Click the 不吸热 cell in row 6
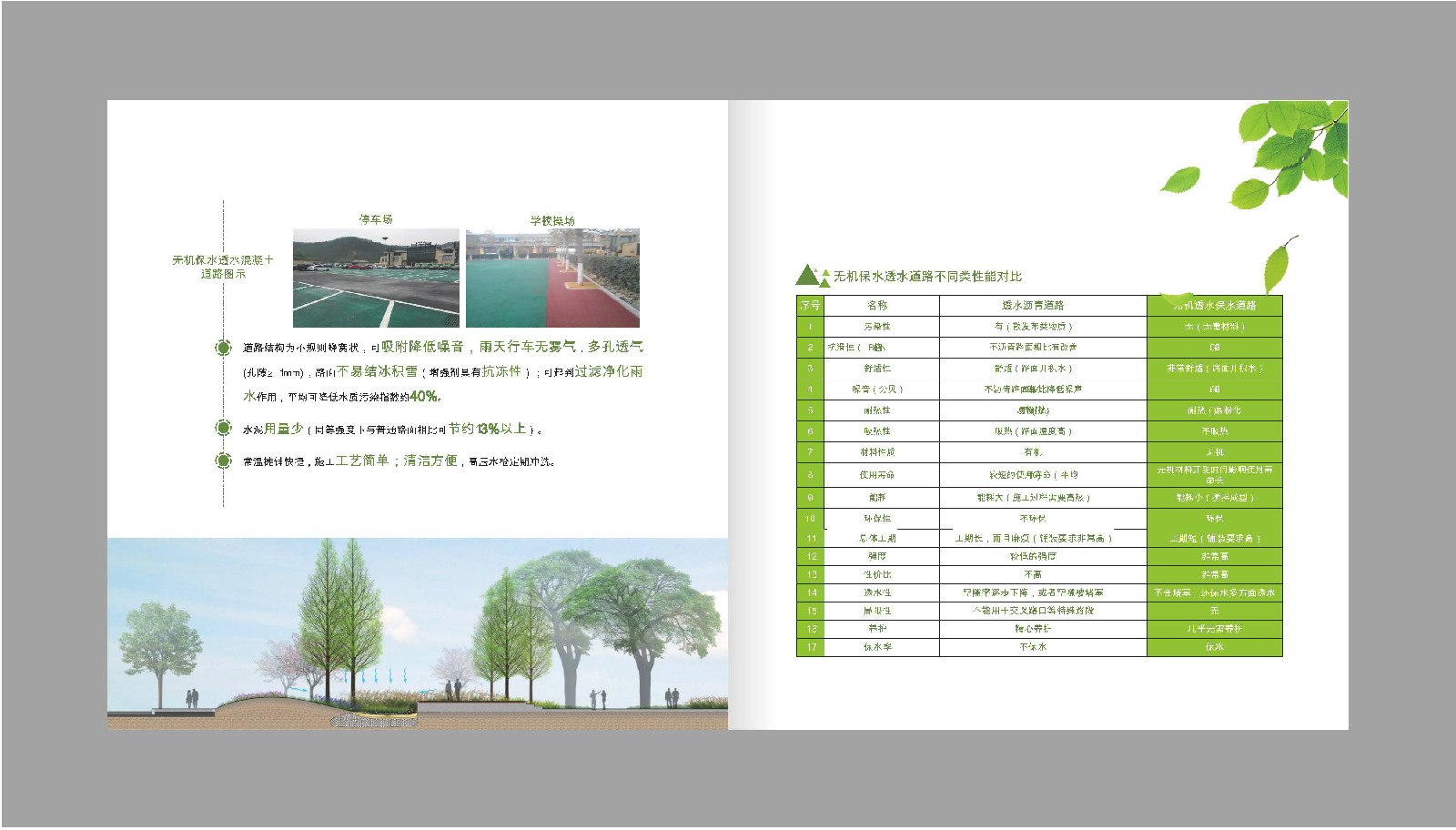The width and height of the screenshot is (1456, 830). tap(1214, 430)
